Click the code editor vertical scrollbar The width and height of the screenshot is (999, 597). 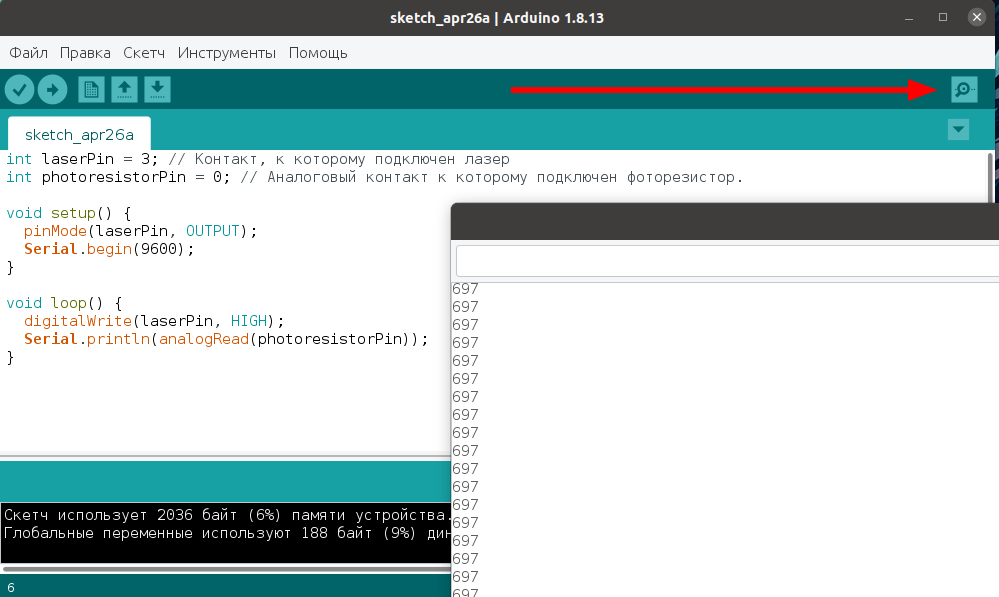pos(990,180)
